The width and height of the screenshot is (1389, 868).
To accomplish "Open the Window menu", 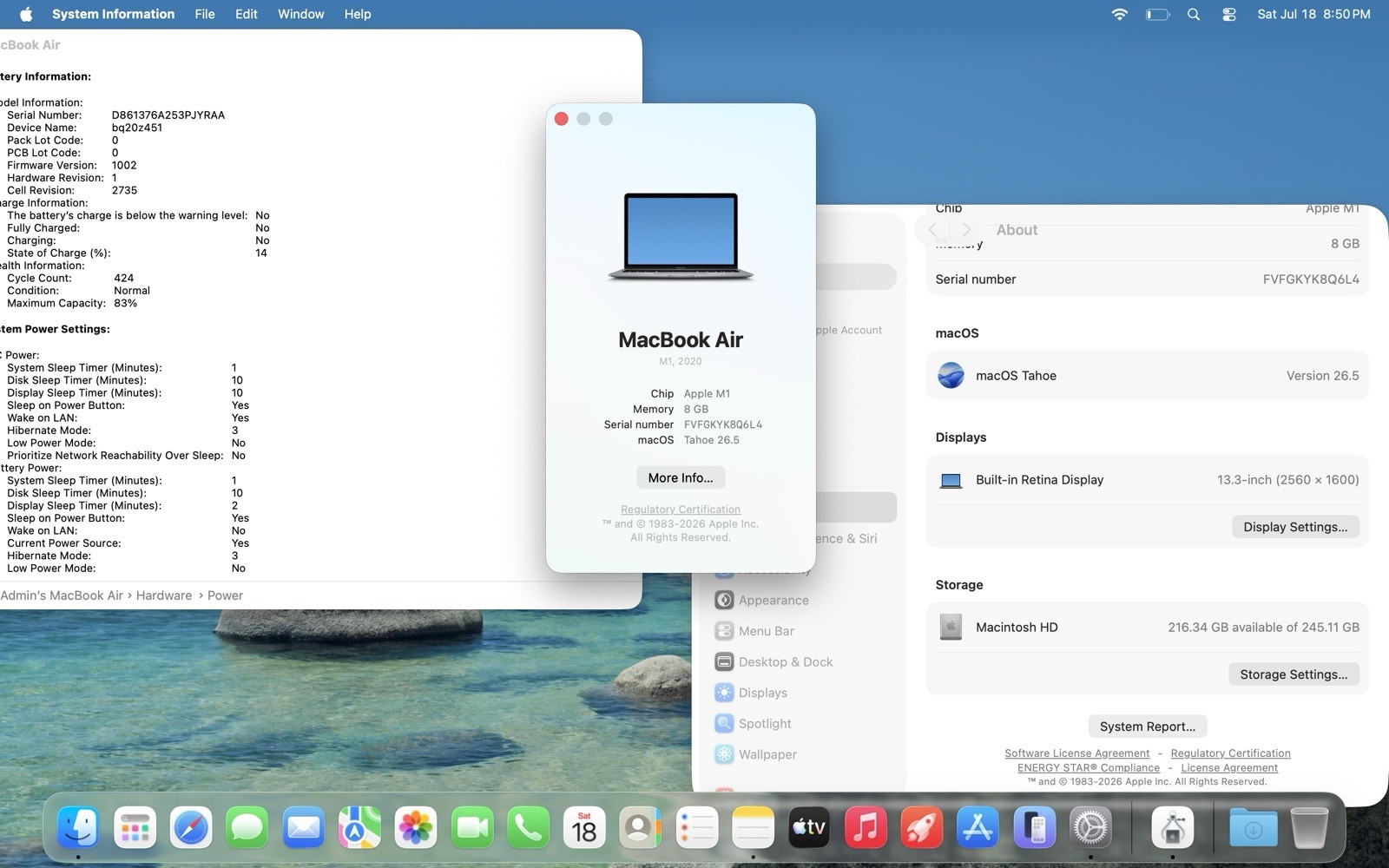I will (x=300, y=14).
